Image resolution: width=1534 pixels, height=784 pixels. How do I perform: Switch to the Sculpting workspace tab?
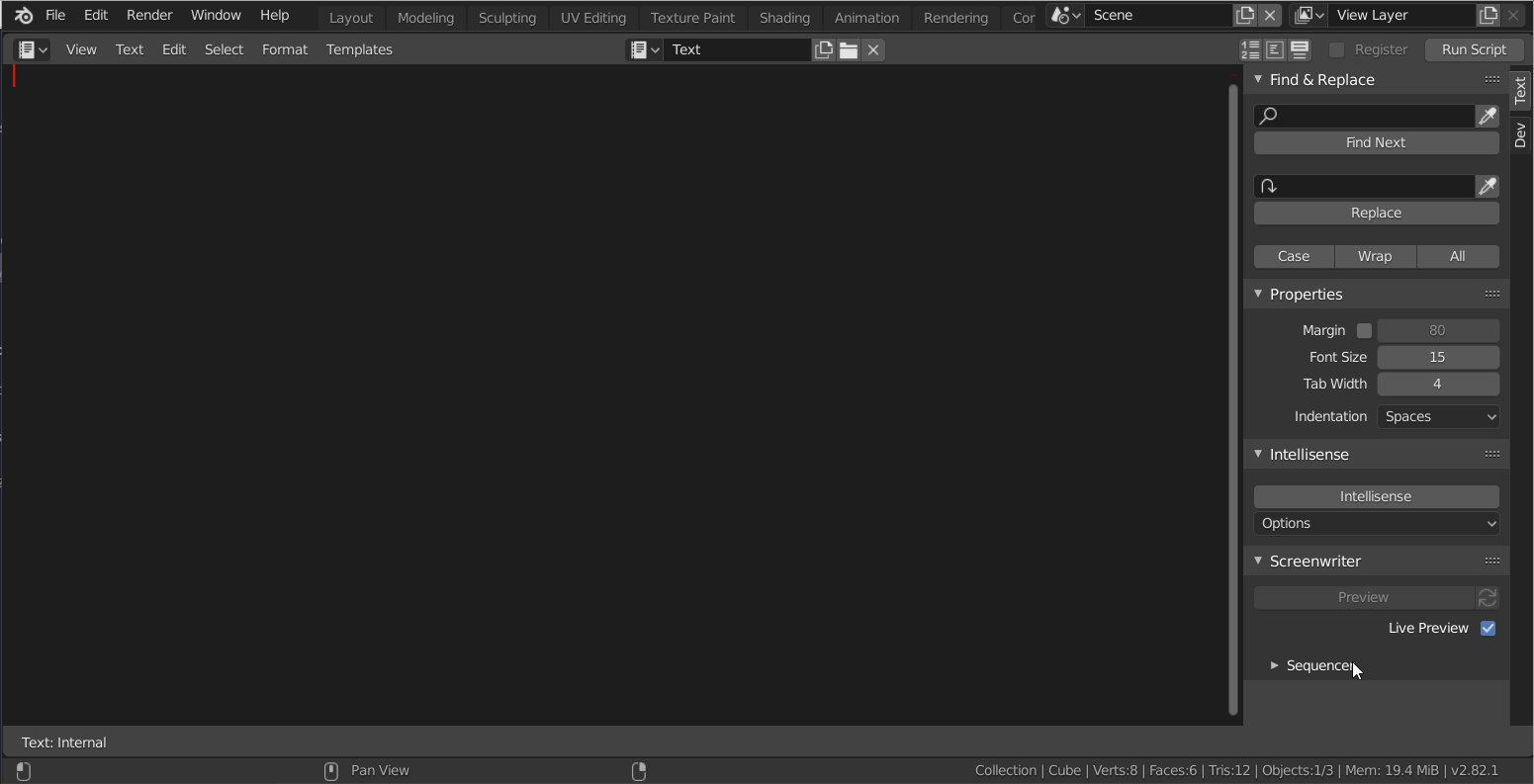[x=507, y=17]
